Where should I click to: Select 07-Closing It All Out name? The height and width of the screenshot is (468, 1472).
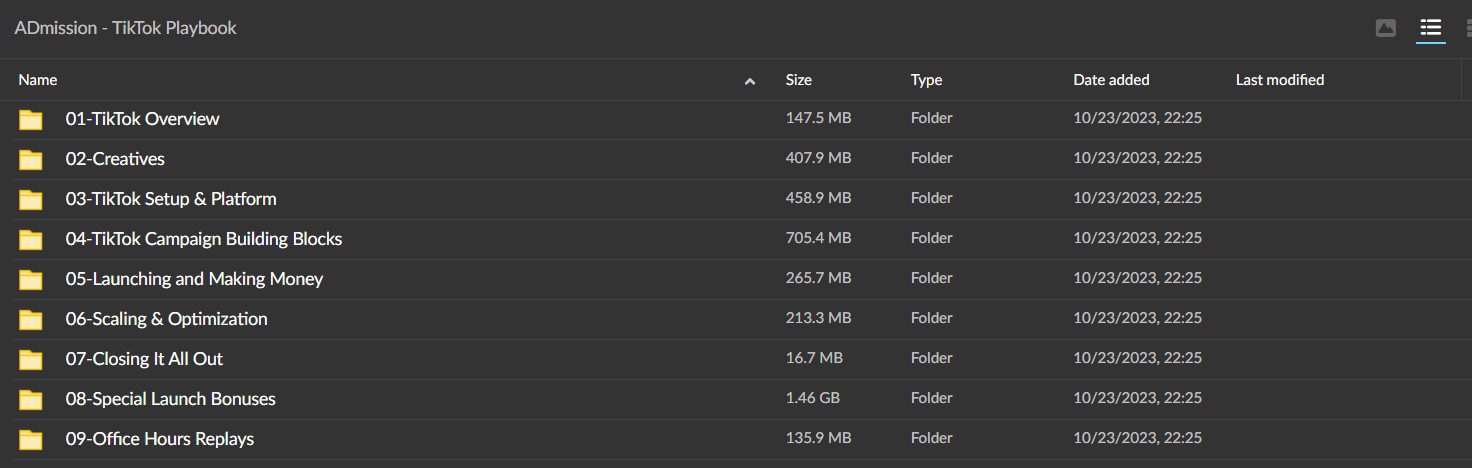(x=144, y=359)
